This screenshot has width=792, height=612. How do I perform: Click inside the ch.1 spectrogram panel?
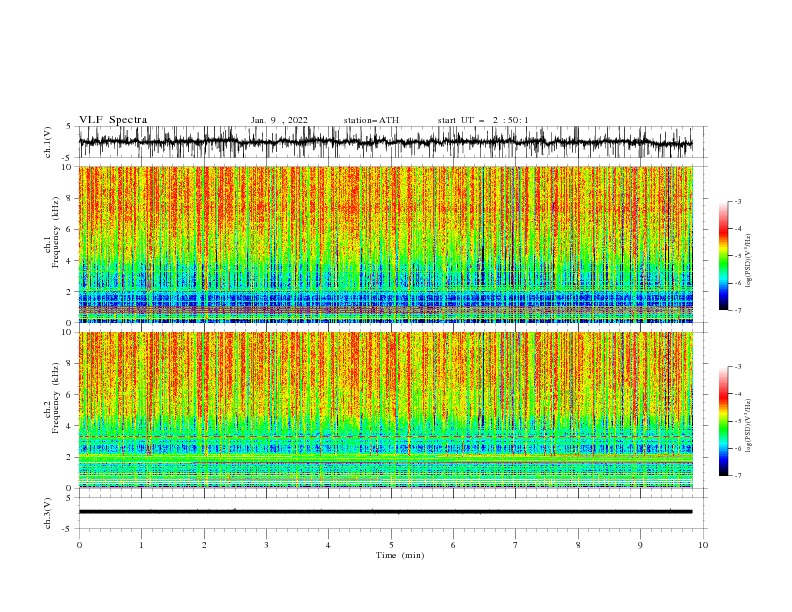tap(385, 244)
